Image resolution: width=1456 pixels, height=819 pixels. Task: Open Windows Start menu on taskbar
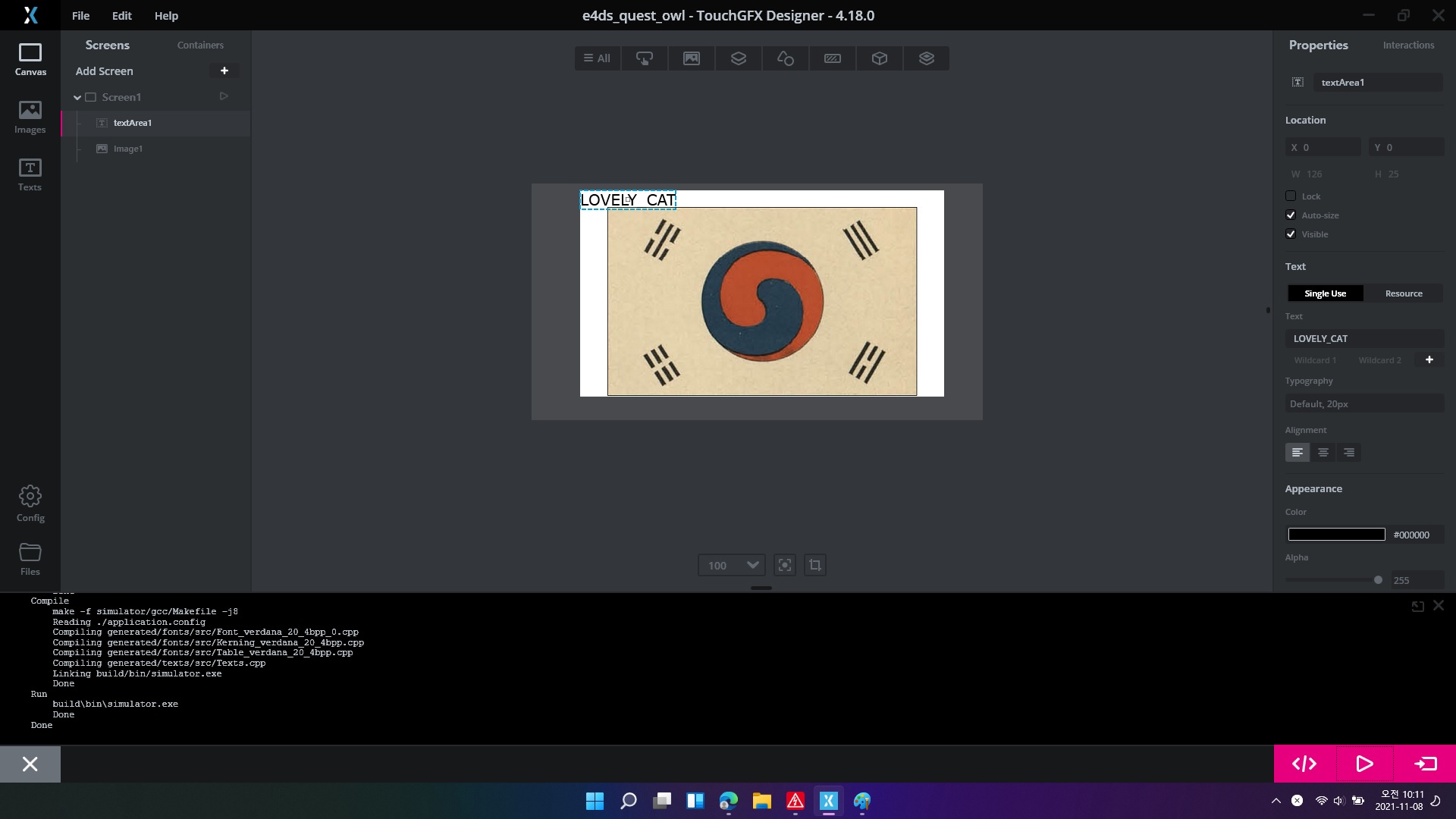[595, 801]
